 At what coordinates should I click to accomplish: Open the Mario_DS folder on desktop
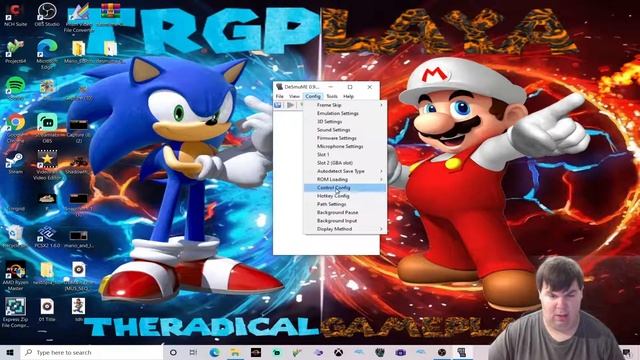pyautogui.click(x=78, y=51)
